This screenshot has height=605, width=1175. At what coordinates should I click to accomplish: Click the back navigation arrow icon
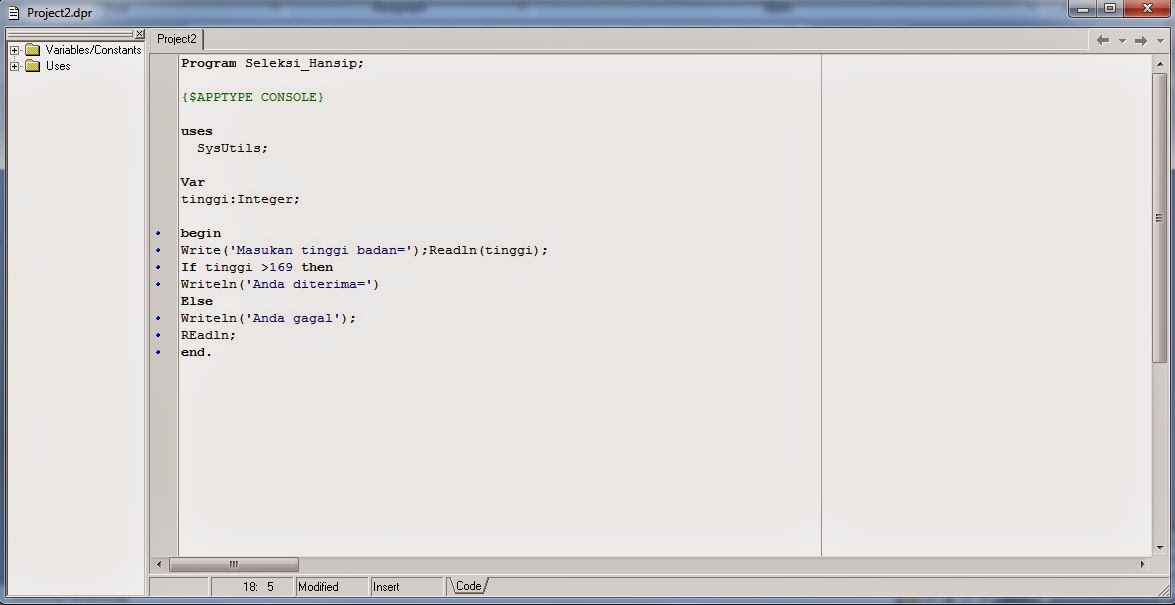pyautogui.click(x=1104, y=40)
